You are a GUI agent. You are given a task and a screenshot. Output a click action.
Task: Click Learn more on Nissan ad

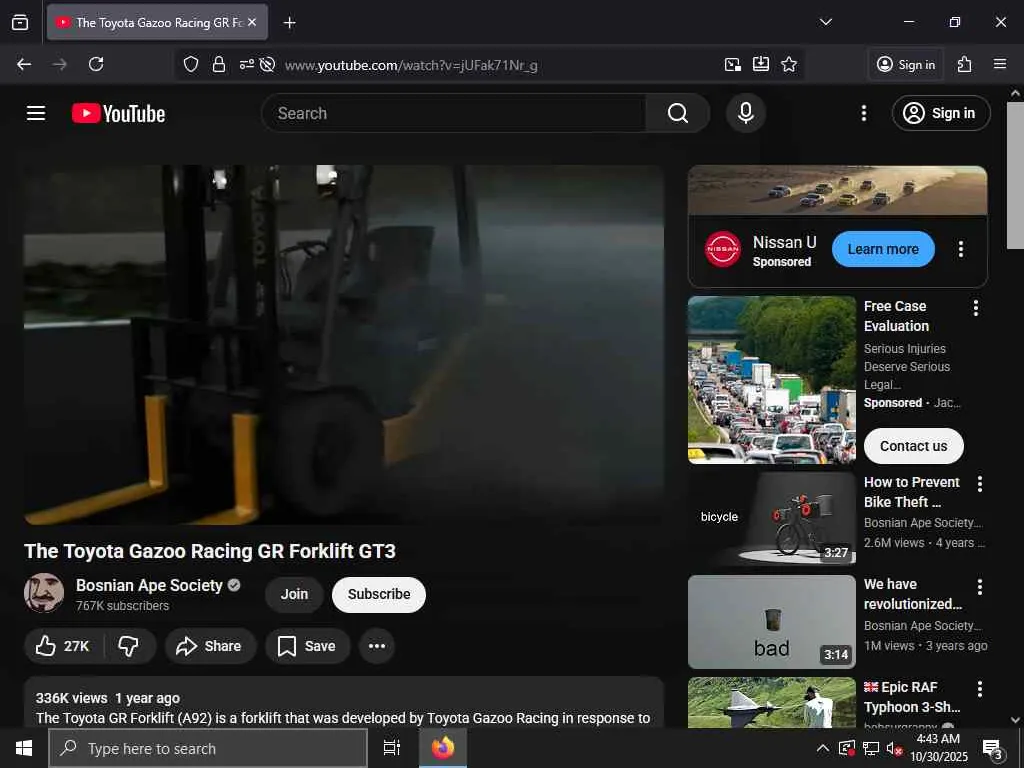(883, 249)
